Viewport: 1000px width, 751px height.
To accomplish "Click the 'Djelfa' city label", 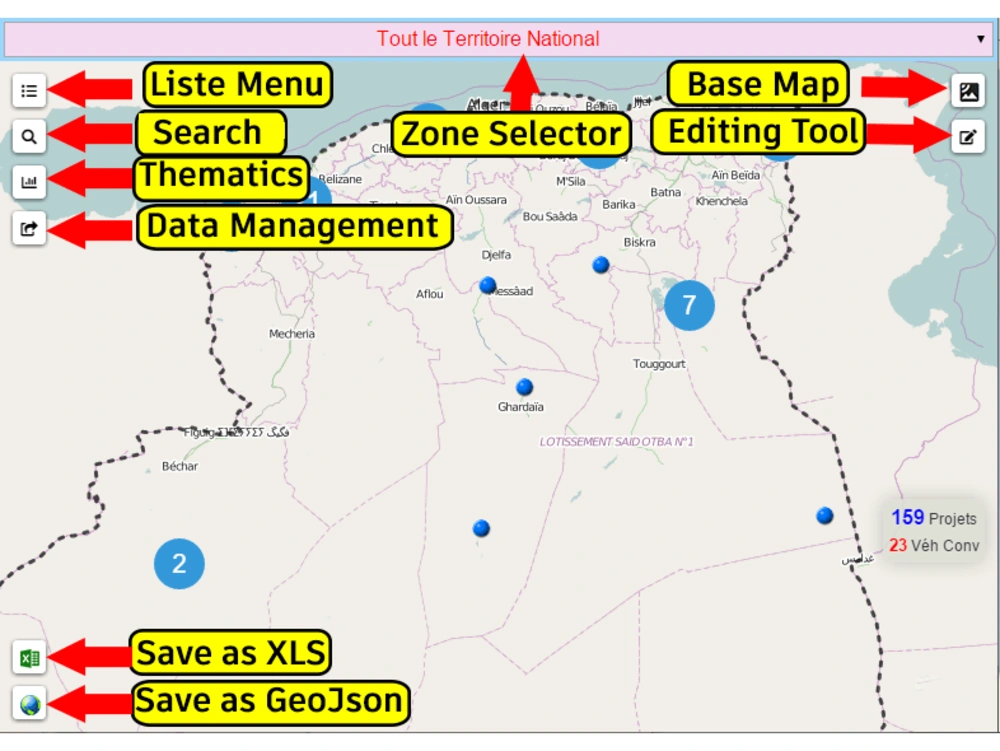I will pyautogui.click(x=496, y=255).
